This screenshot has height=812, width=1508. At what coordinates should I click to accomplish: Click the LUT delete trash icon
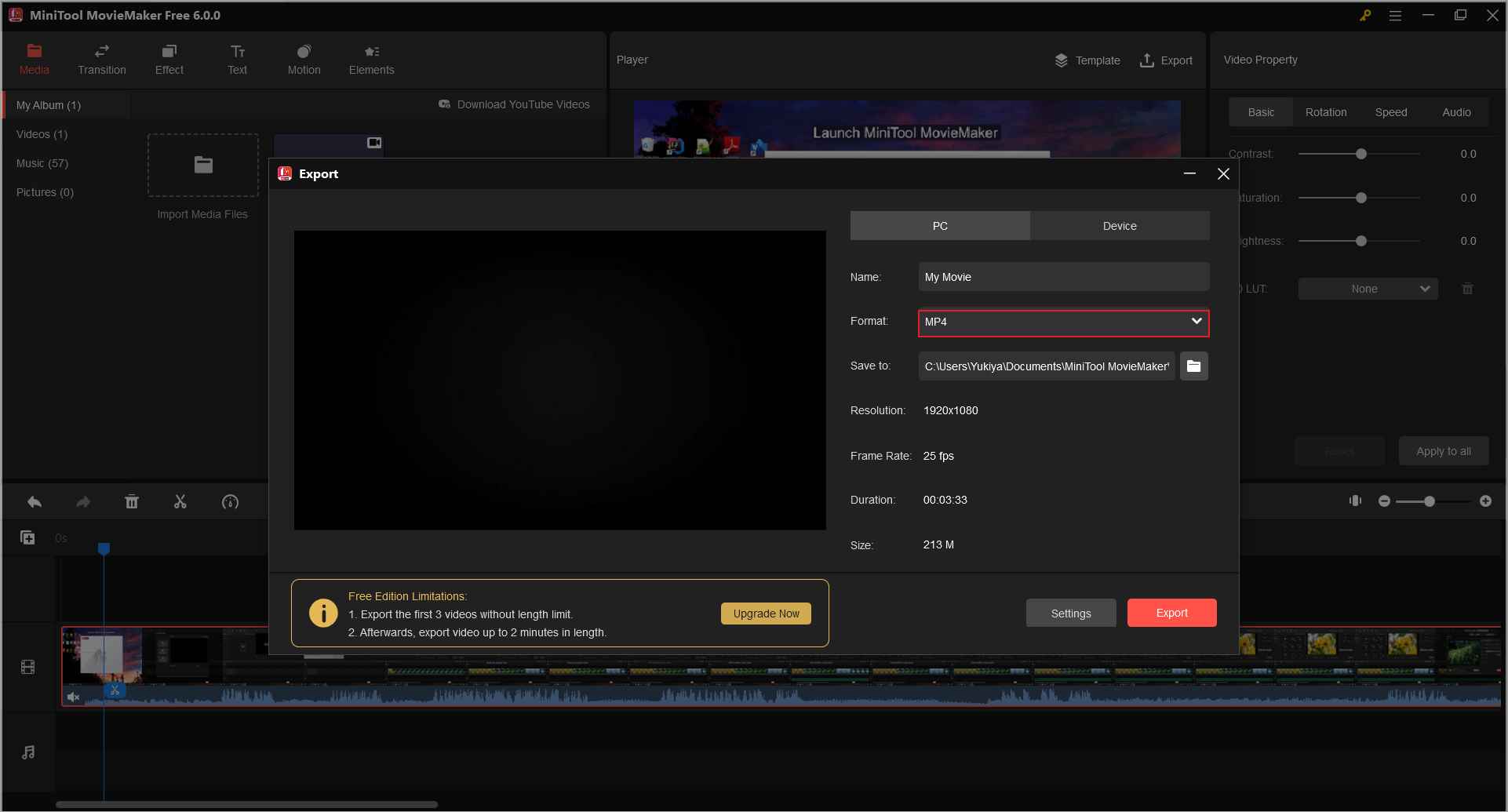coord(1467,289)
